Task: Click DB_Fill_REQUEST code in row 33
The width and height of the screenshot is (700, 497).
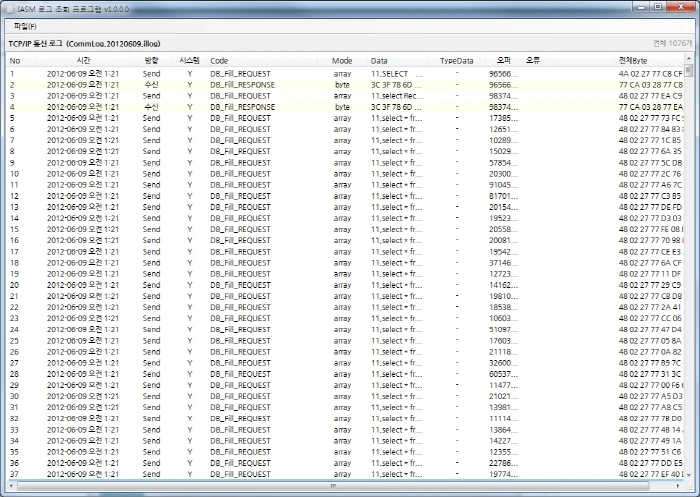Action: point(241,430)
